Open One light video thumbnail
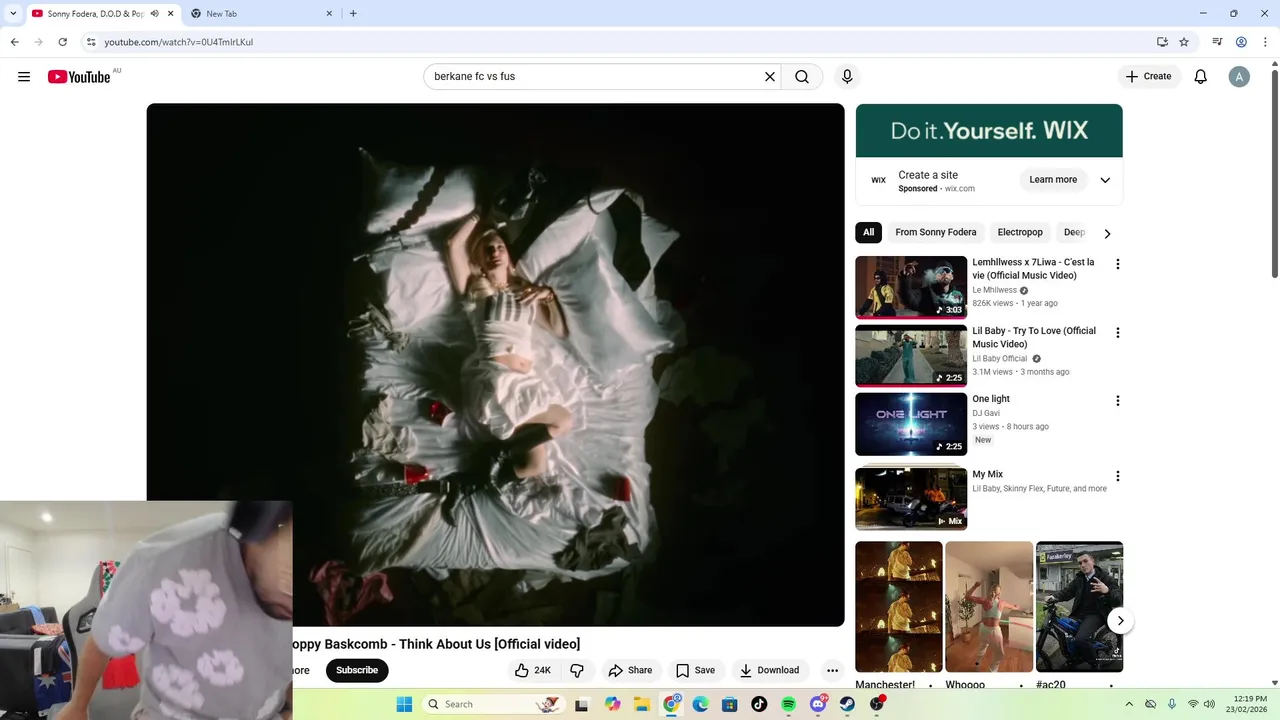The height and width of the screenshot is (720, 1280). (x=911, y=424)
